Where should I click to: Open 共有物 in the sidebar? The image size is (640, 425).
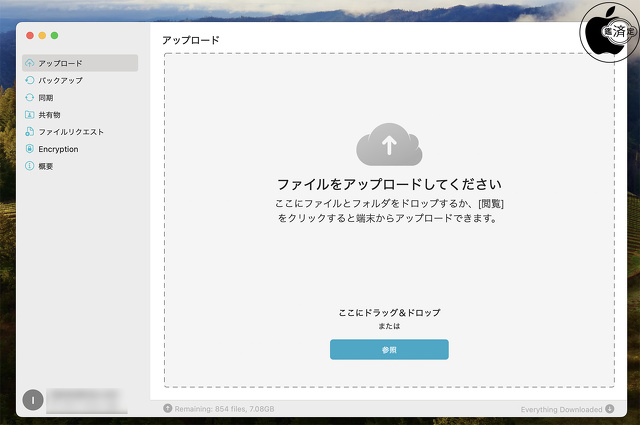click(x=80, y=115)
